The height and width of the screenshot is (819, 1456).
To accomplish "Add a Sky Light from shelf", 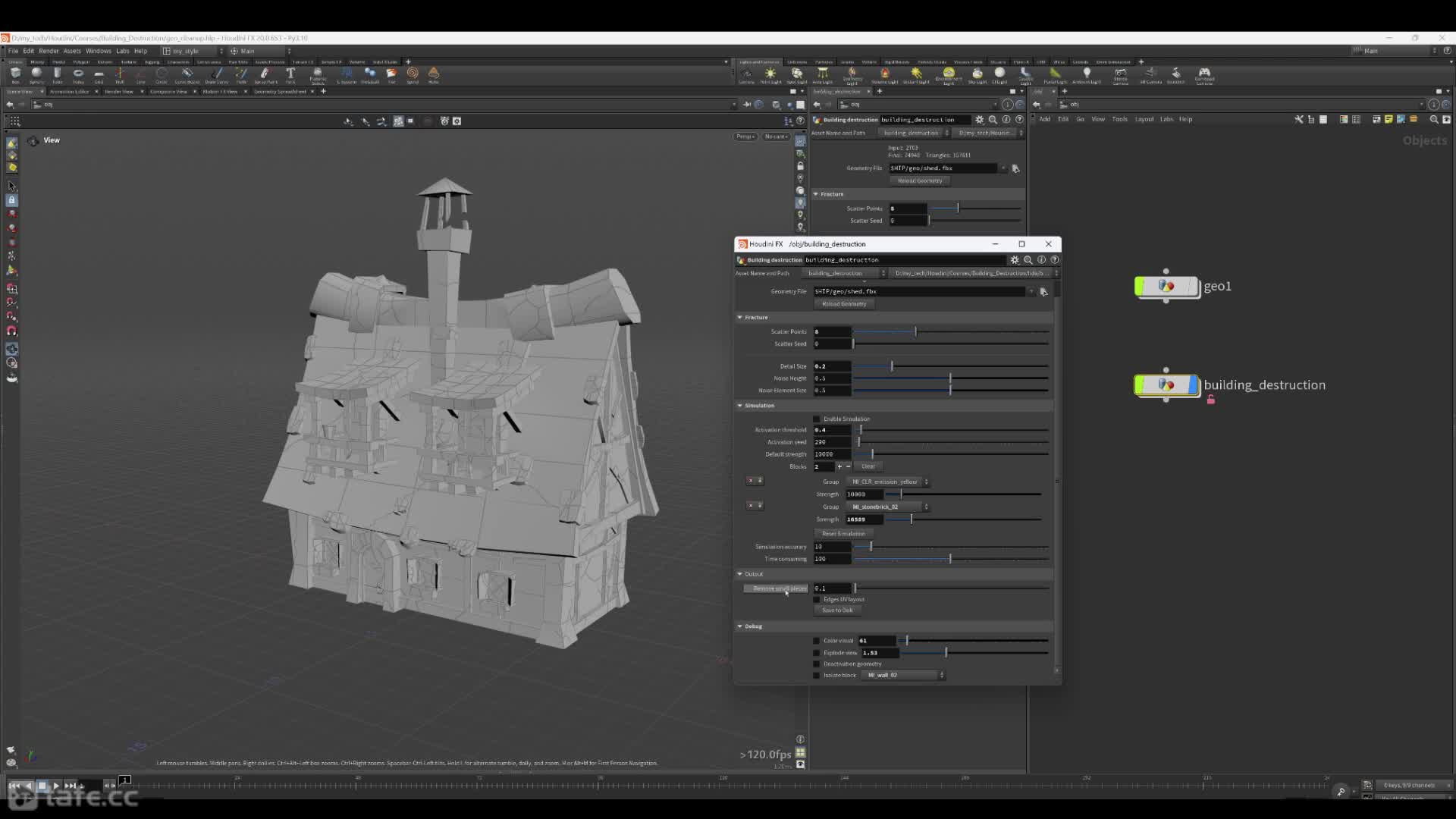I will (977, 75).
